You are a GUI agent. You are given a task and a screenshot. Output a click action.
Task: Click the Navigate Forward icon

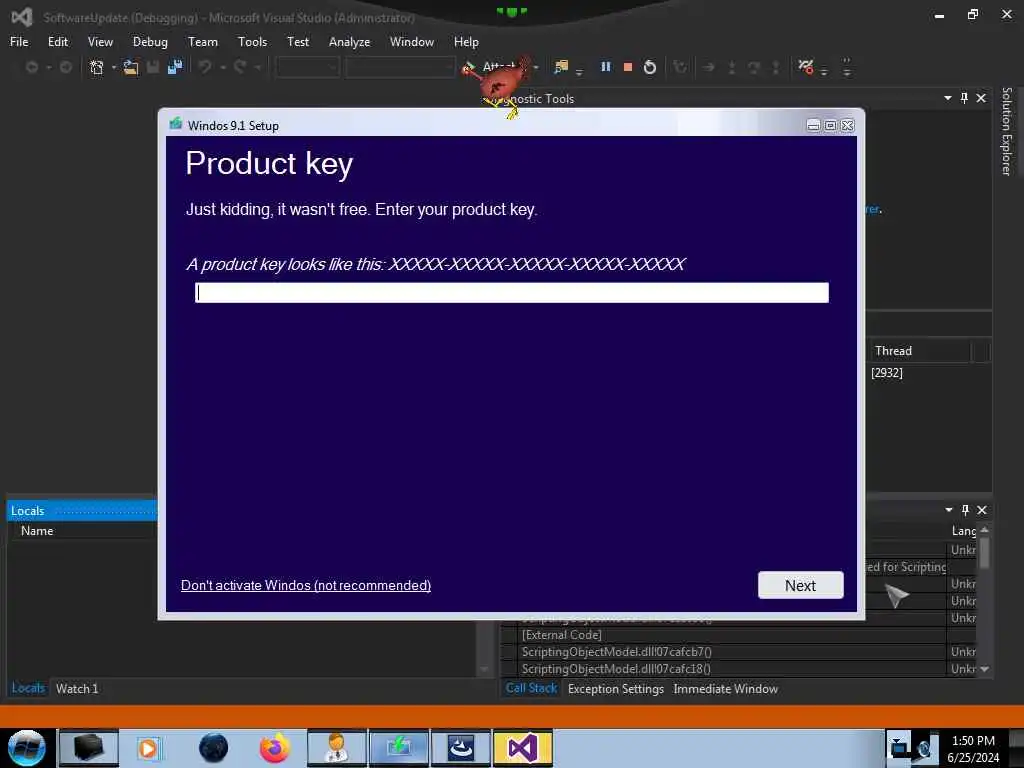tap(65, 67)
